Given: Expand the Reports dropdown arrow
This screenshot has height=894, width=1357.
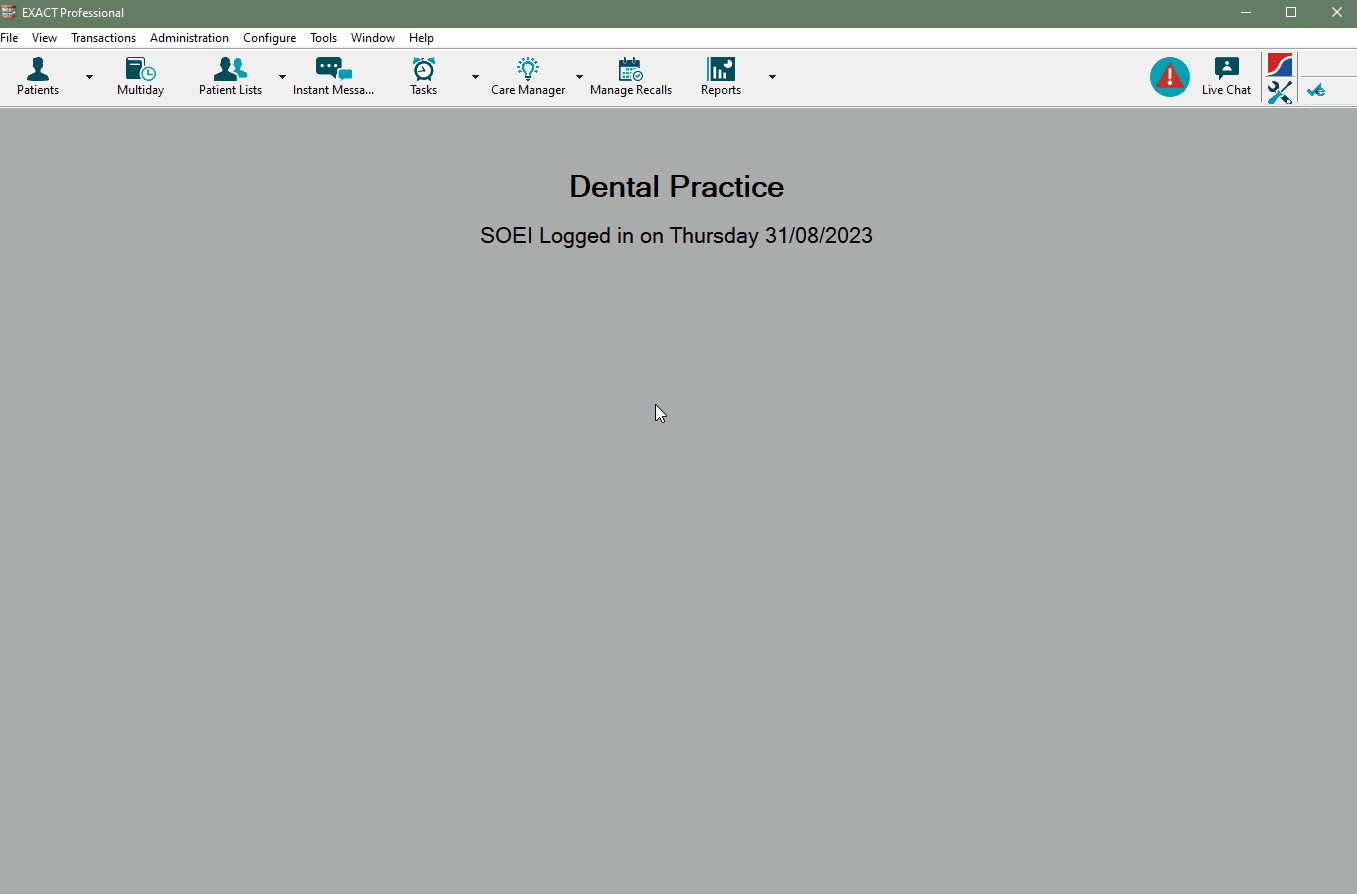Looking at the screenshot, I should (772, 77).
